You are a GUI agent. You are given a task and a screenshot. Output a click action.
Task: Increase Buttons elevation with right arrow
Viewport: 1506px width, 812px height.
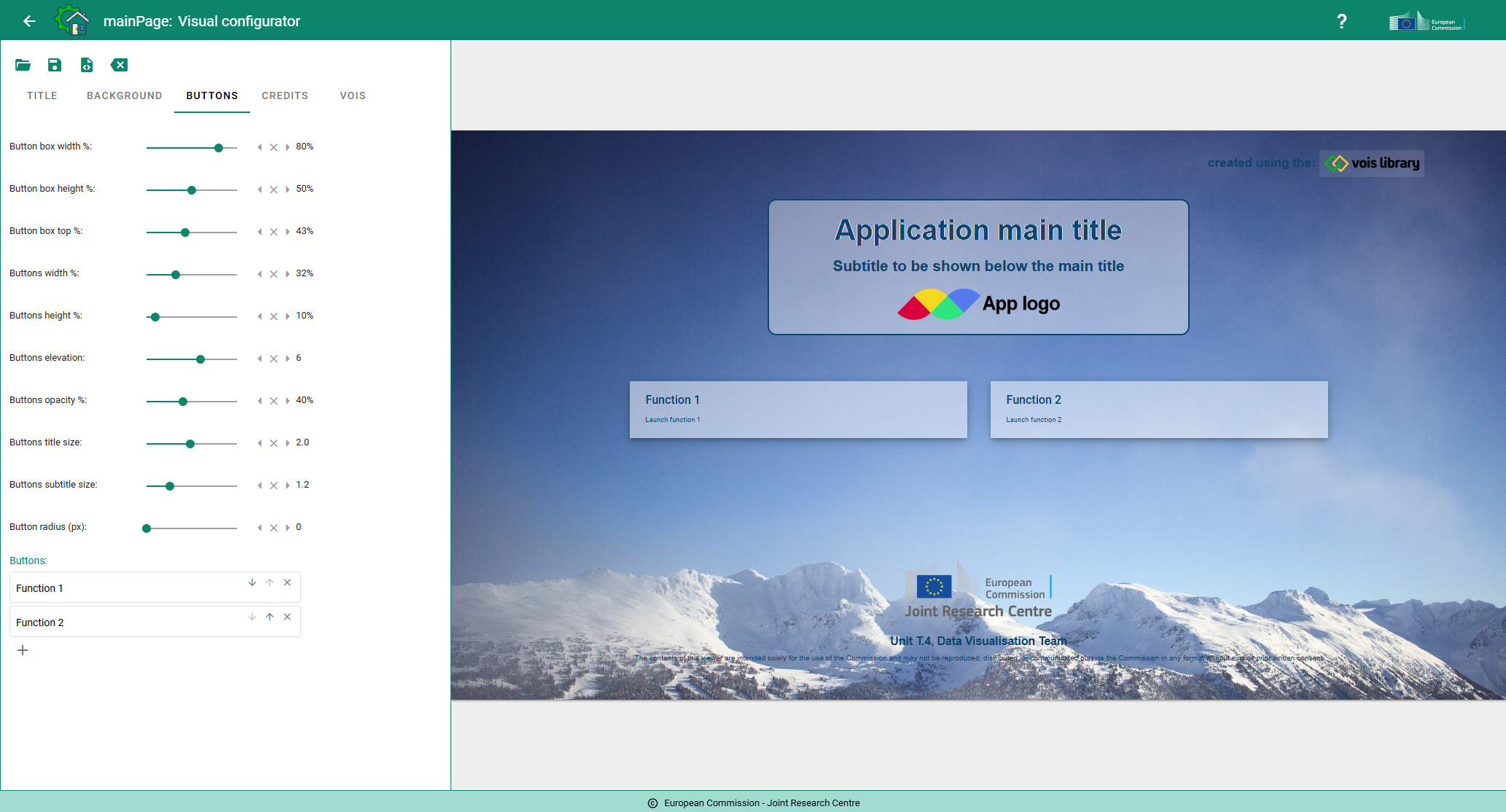coord(287,359)
